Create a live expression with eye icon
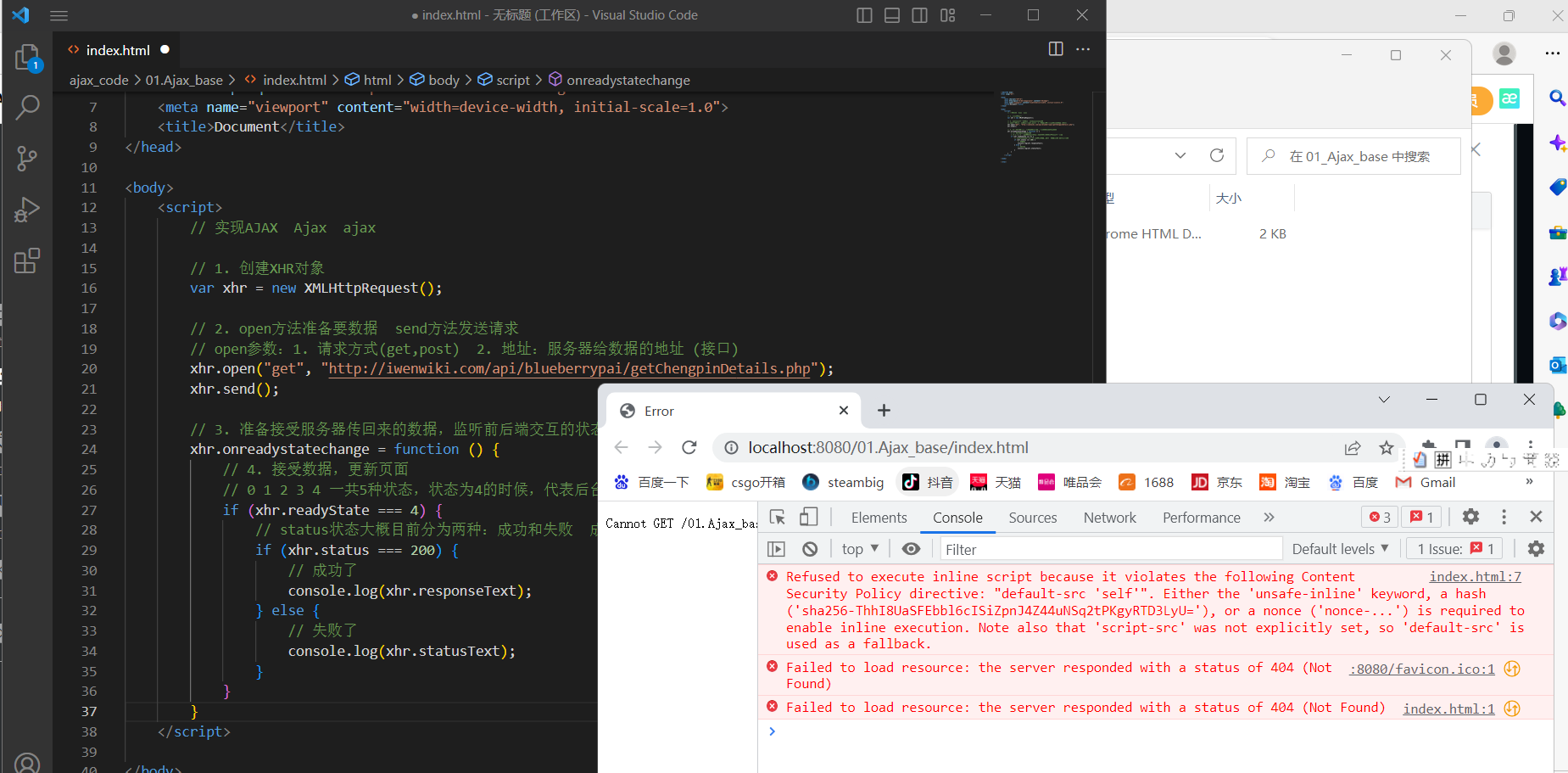1568x773 pixels. click(x=911, y=549)
